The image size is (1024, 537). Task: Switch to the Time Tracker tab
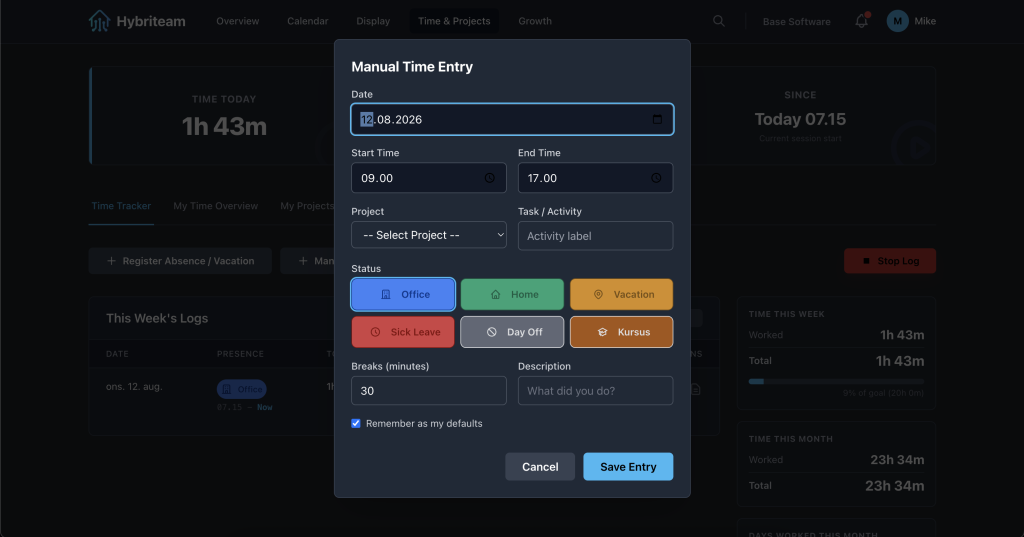121,206
